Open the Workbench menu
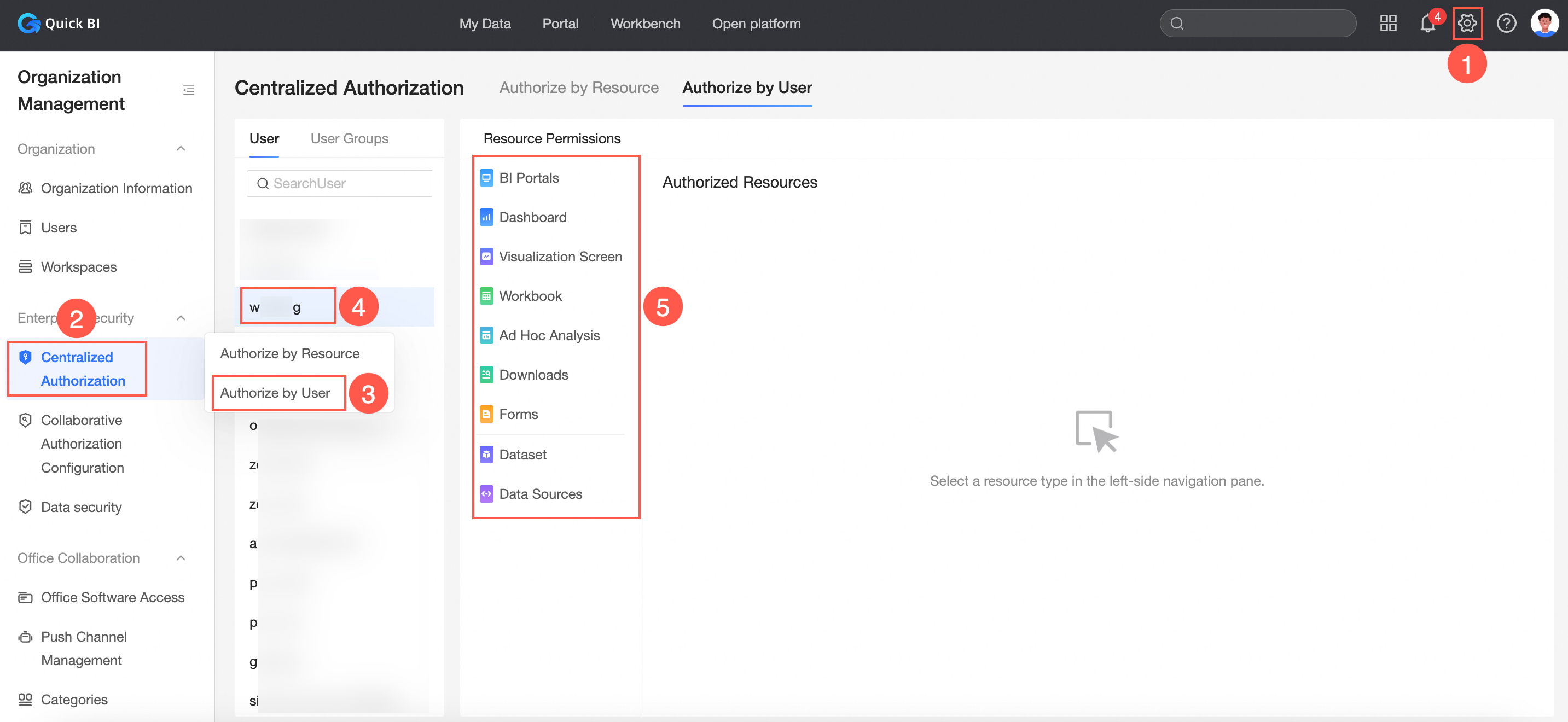This screenshot has height=722, width=1568. point(645,23)
